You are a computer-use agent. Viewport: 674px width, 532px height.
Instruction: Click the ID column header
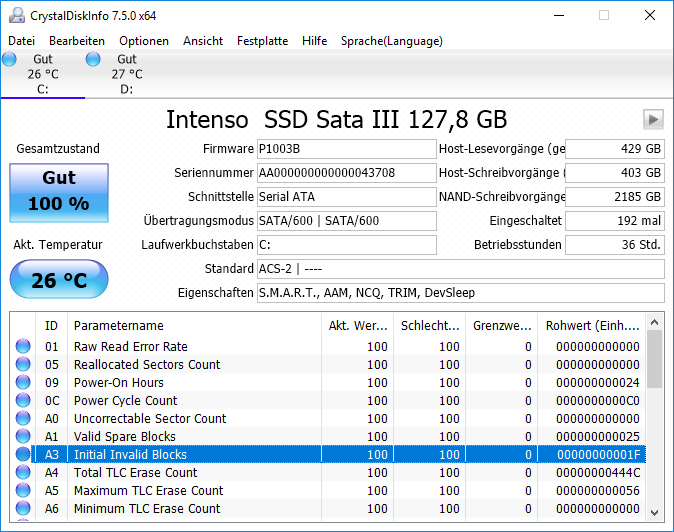[51, 325]
